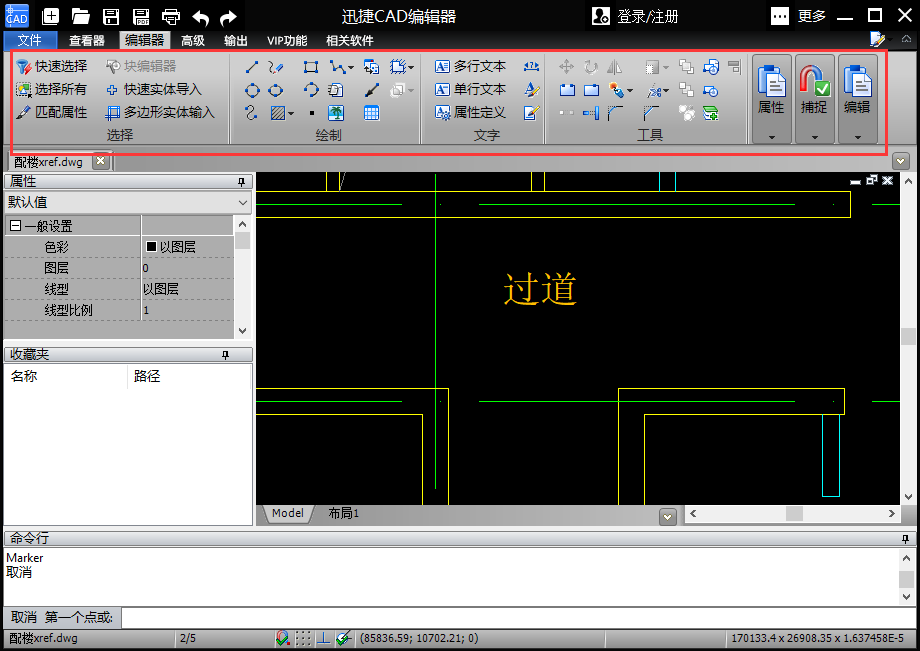The image size is (920, 651).
Task: Click the table grid icon
Action: pyautogui.click(x=371, y=113)
